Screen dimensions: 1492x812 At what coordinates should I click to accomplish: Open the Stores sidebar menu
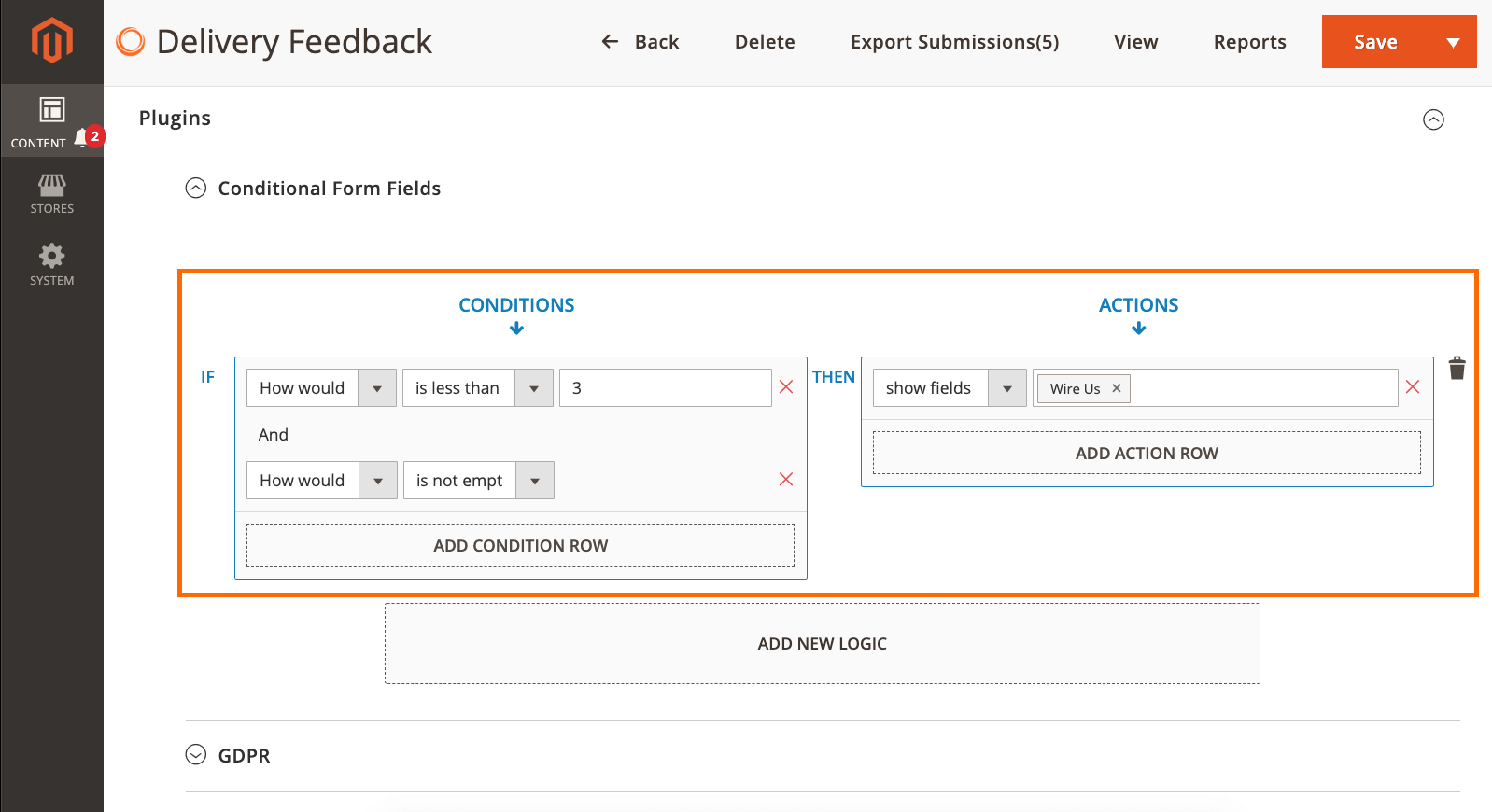(51, 194)
